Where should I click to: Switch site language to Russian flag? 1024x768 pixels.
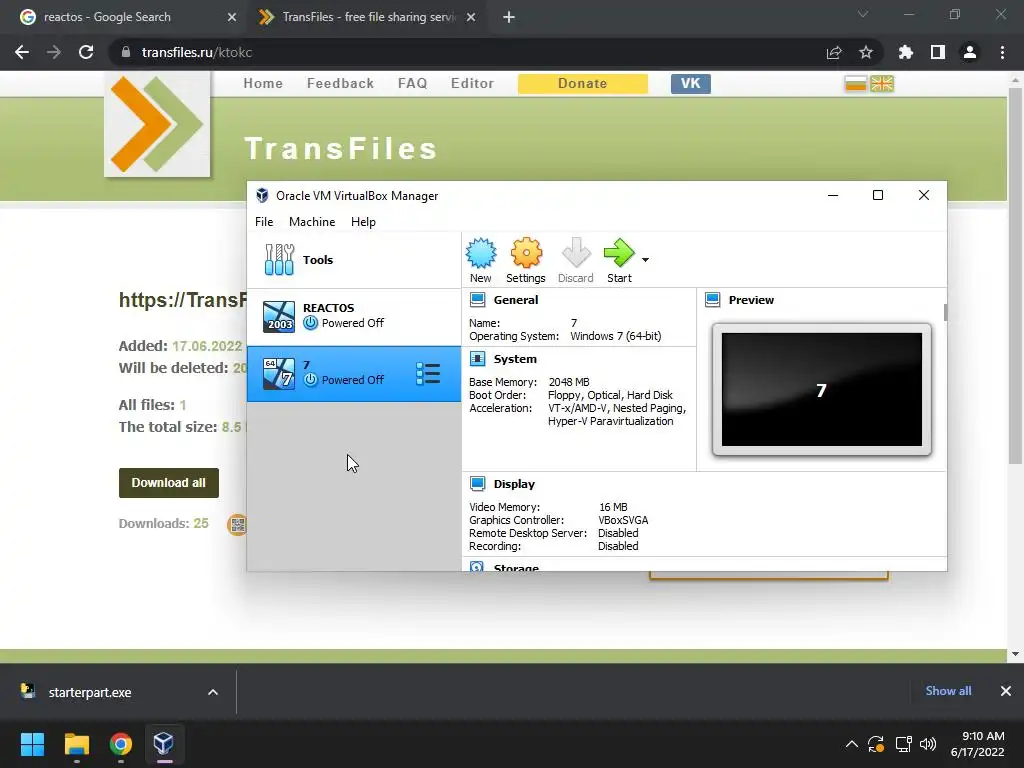click(856, 84)
